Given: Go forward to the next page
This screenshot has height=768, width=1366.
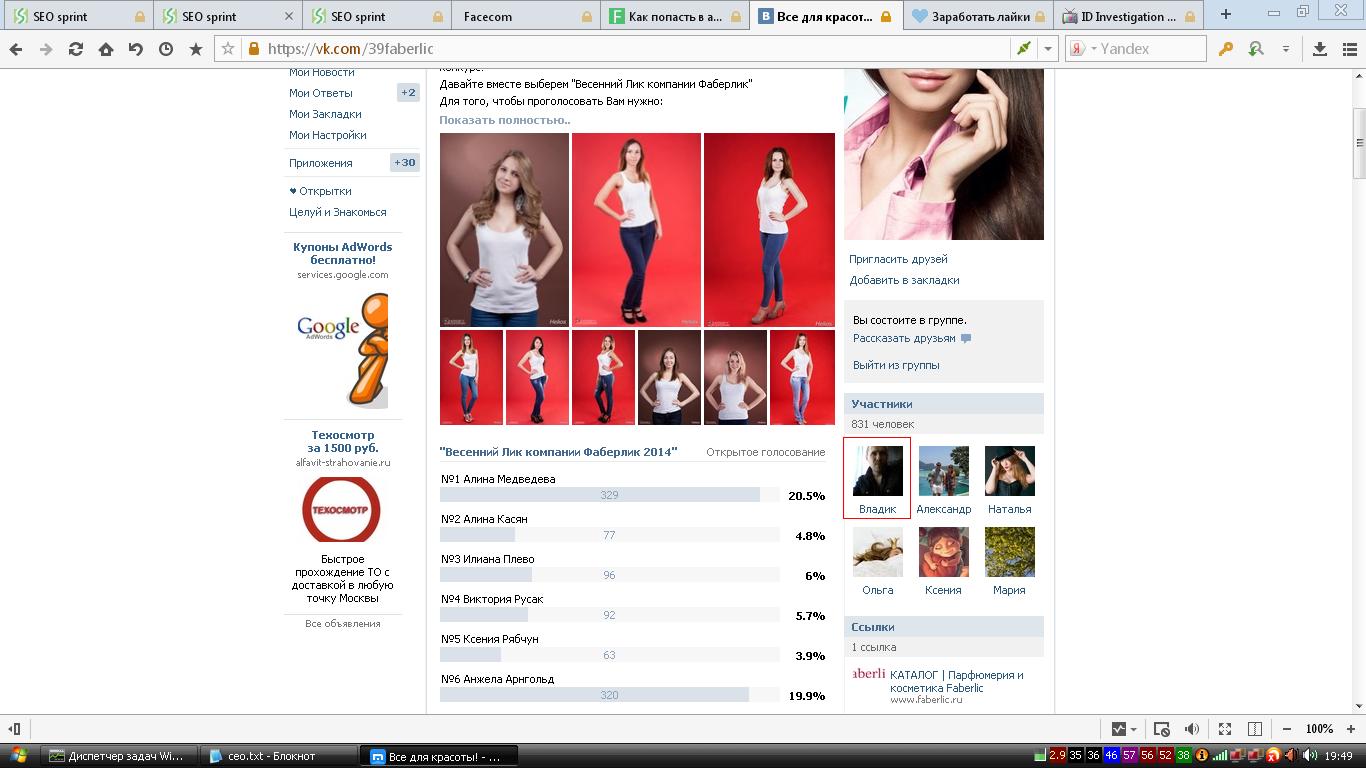Looking at the screenshot, I should (45, 49).
